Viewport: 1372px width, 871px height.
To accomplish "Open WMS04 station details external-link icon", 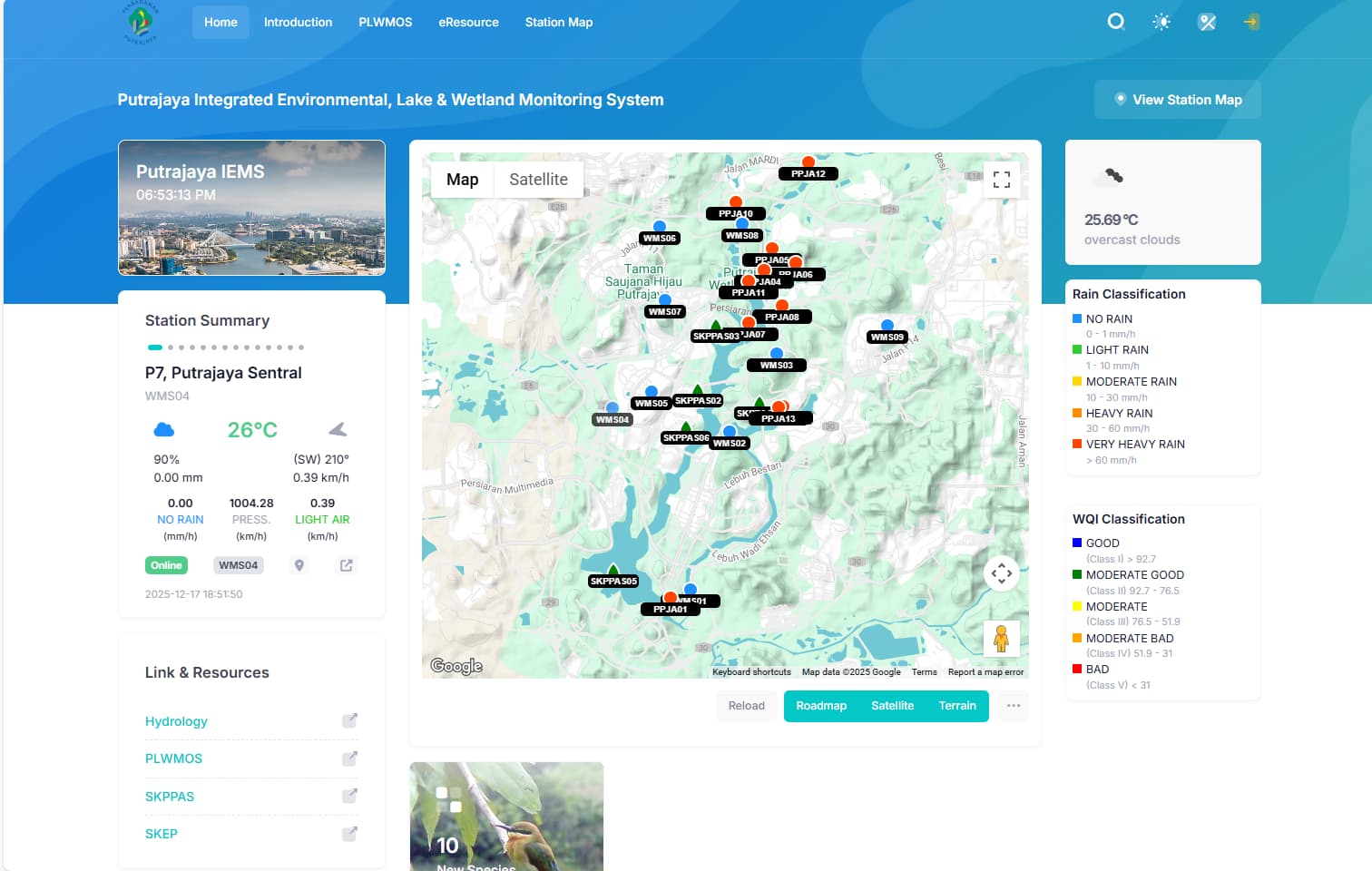I will (346, 565).
